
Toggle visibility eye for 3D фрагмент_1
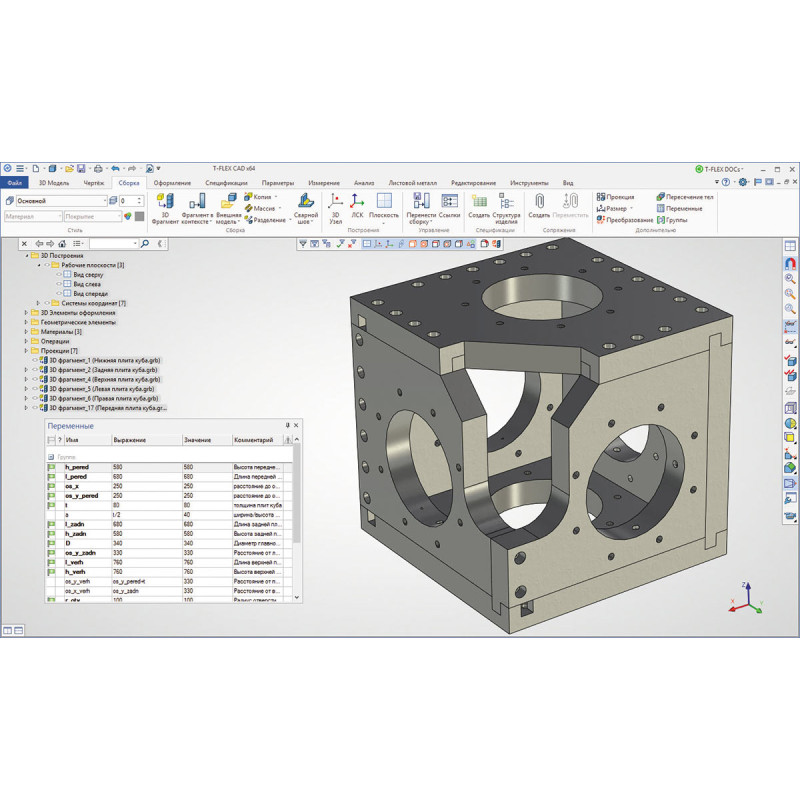[x=35, y=359]
